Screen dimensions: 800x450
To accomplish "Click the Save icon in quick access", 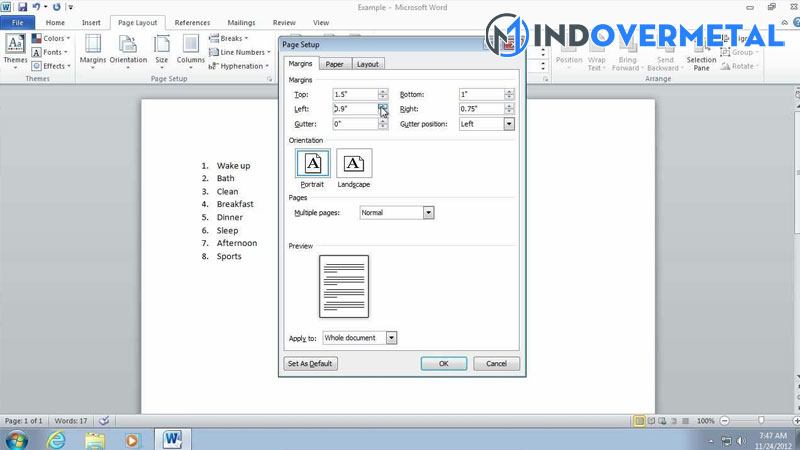I will 22,7.
